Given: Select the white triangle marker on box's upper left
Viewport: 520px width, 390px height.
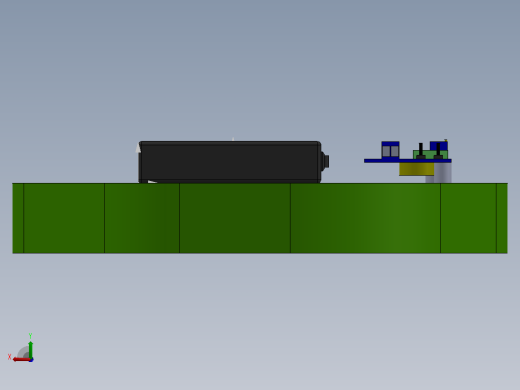Looking at the screenshot, I should (x=138, y=148).
